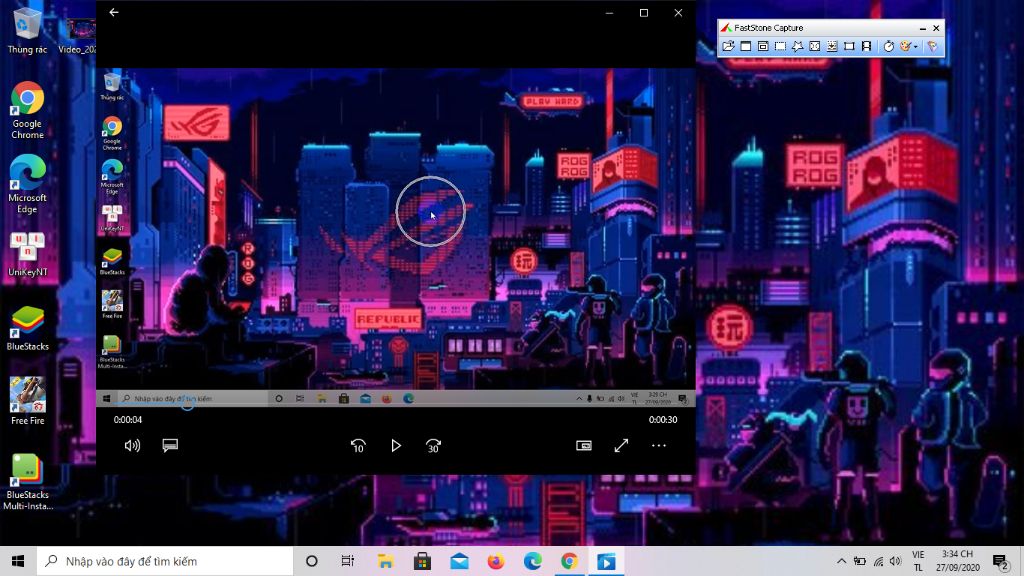Switch input language VIE TL
Image resolution: width=1024 pixels, height=576 pixels.
coord(918,561)
